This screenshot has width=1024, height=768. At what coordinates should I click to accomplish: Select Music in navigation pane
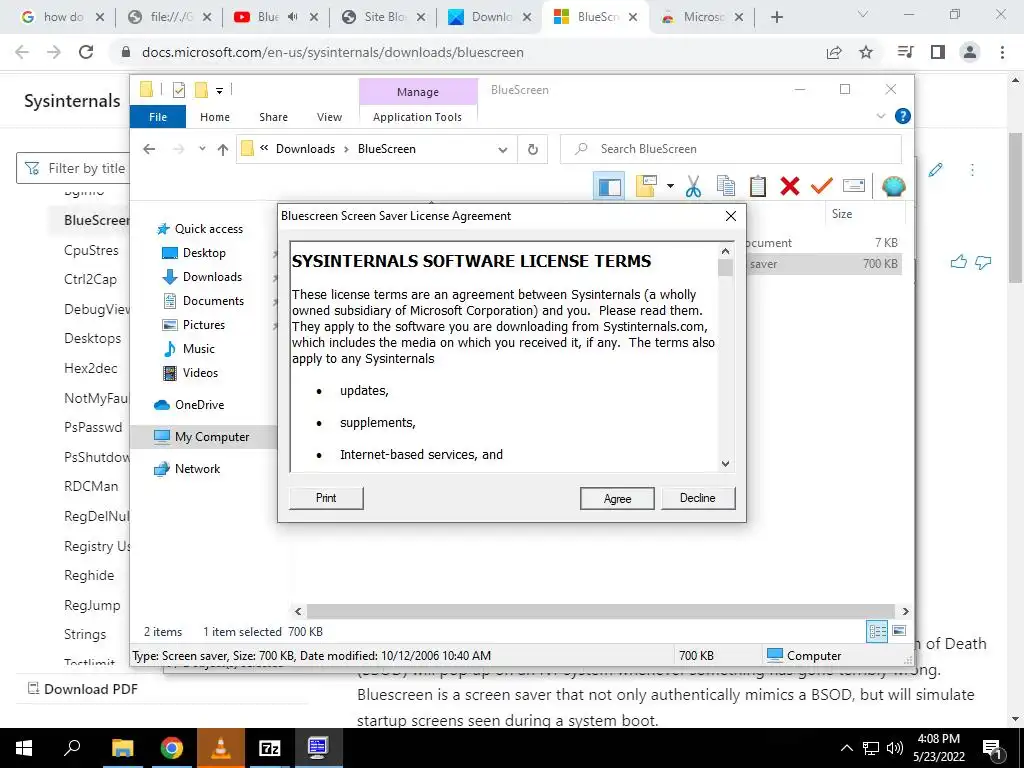188,349
